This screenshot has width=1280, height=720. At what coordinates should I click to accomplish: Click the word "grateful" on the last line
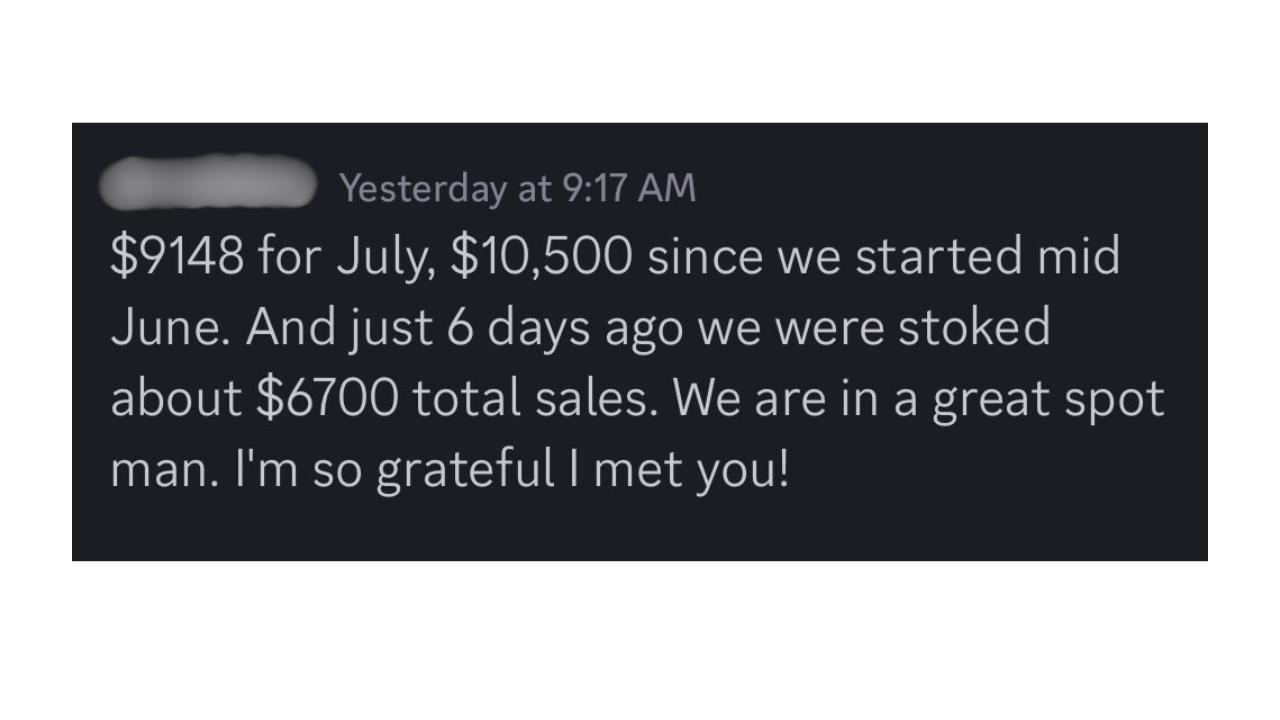[x=466, y=470]
